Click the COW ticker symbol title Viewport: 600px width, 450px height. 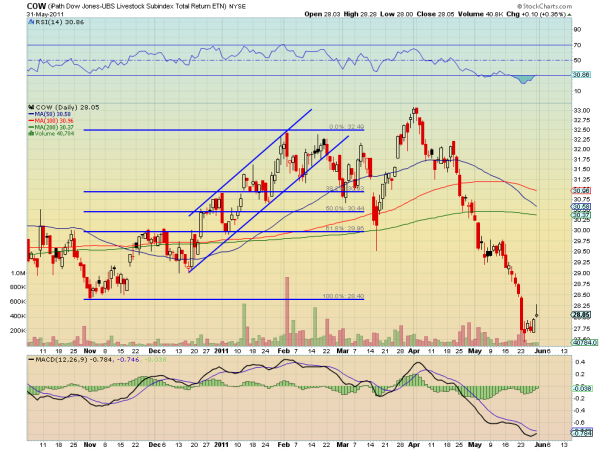pyautogui.click(x=36, y=6)
